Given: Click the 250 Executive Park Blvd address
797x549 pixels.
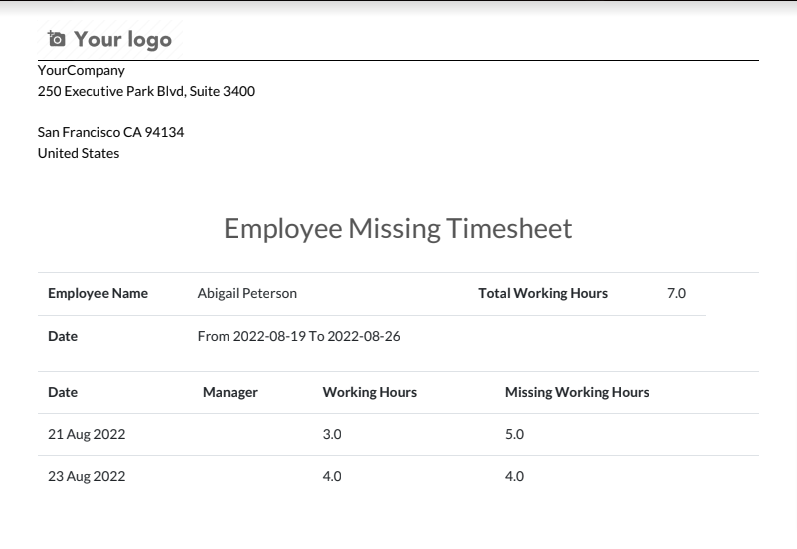Looking at the screenshot, I should pyautogui.click(x=146, y=91).
